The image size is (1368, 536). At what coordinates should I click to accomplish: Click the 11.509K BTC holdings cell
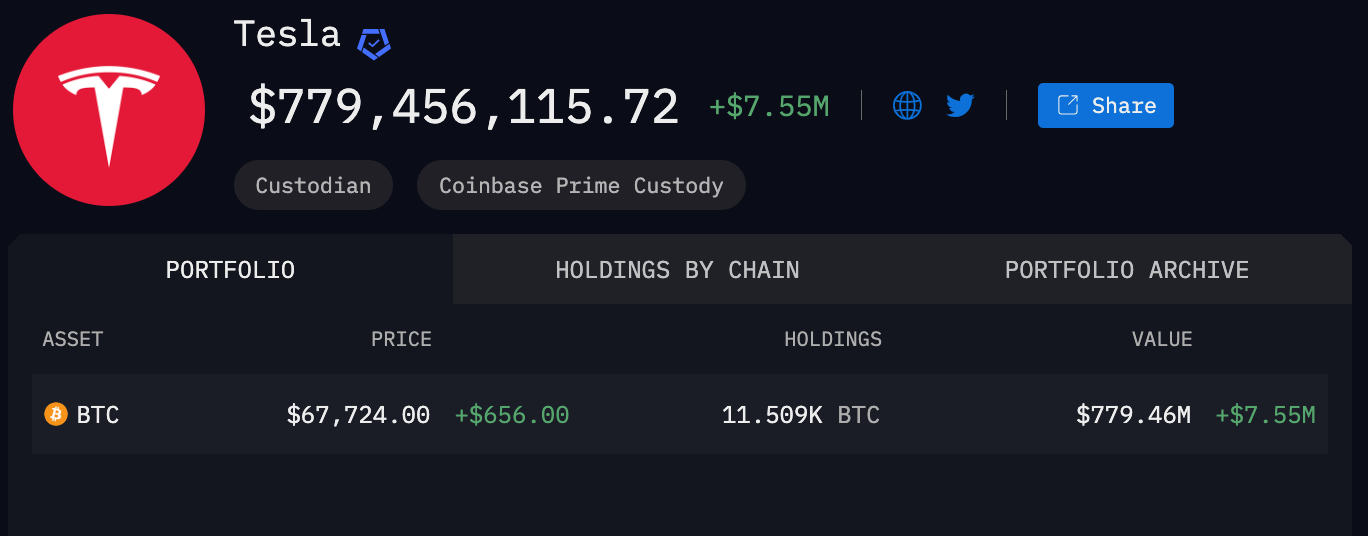click(800, 415)
